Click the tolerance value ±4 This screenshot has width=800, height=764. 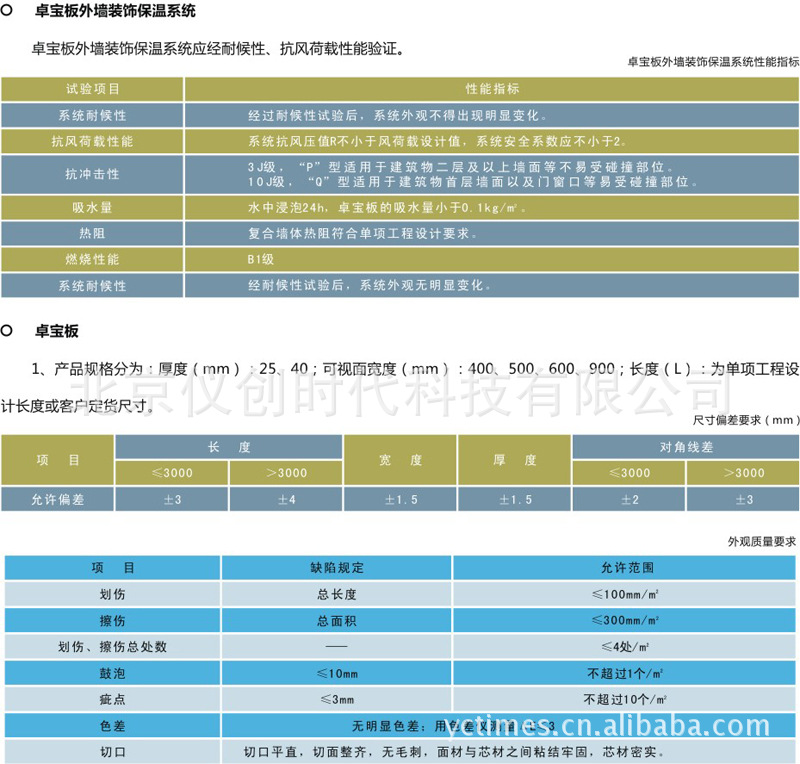286,499
